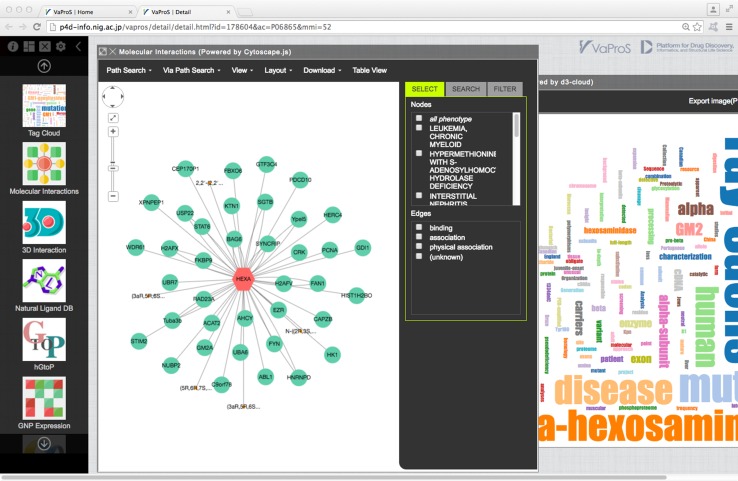Enable the 'binding' edge checkbox
The height and width of the screenshot is (481, 738).
[x=419, y=228]
